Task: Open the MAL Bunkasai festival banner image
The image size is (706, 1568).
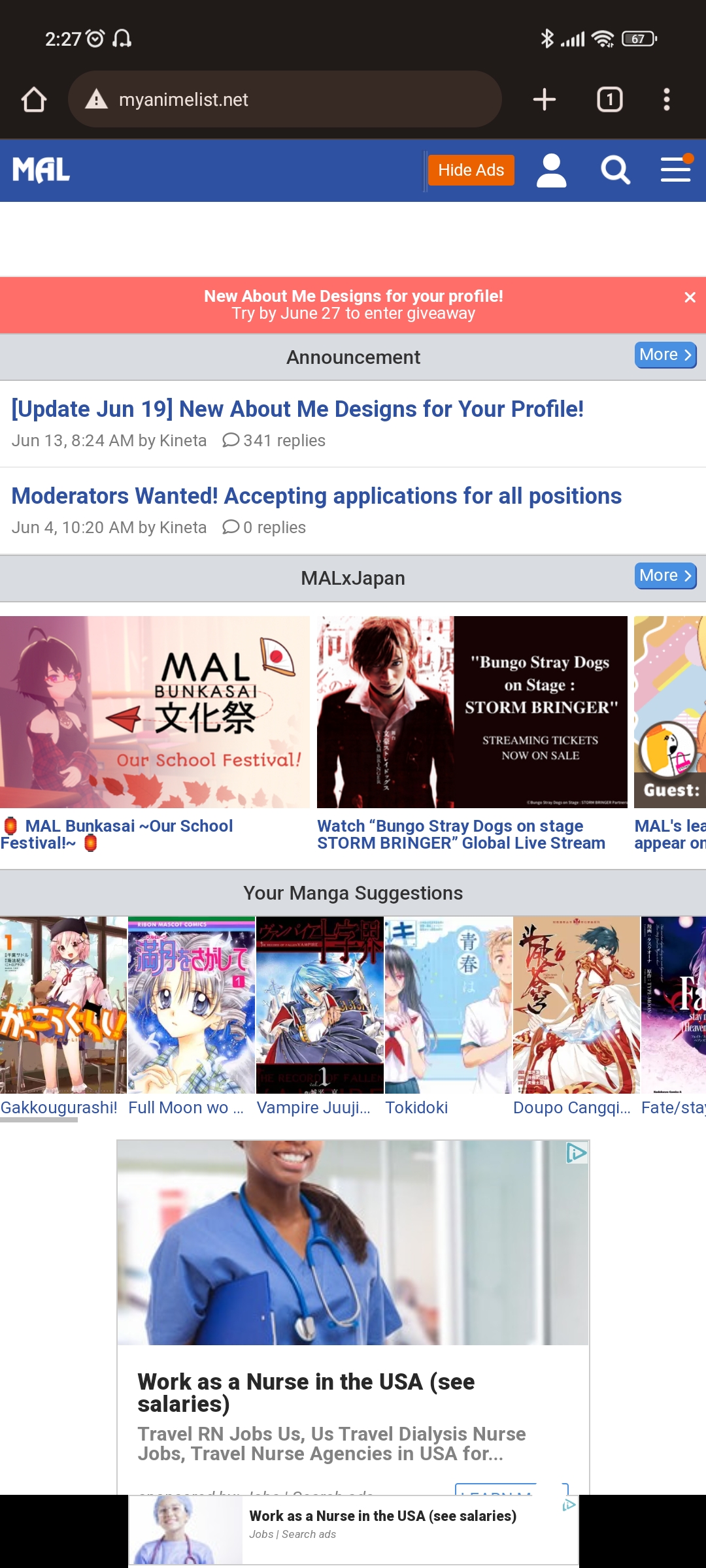Action: pyautogui.click(x=155, y=712)
